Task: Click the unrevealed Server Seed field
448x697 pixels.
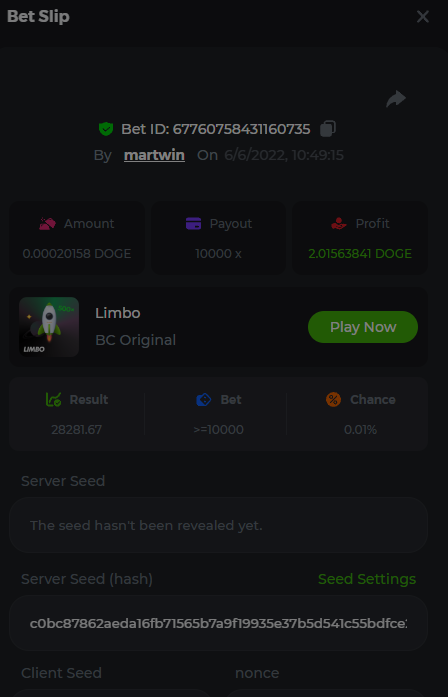Action: tap(218, 525)
